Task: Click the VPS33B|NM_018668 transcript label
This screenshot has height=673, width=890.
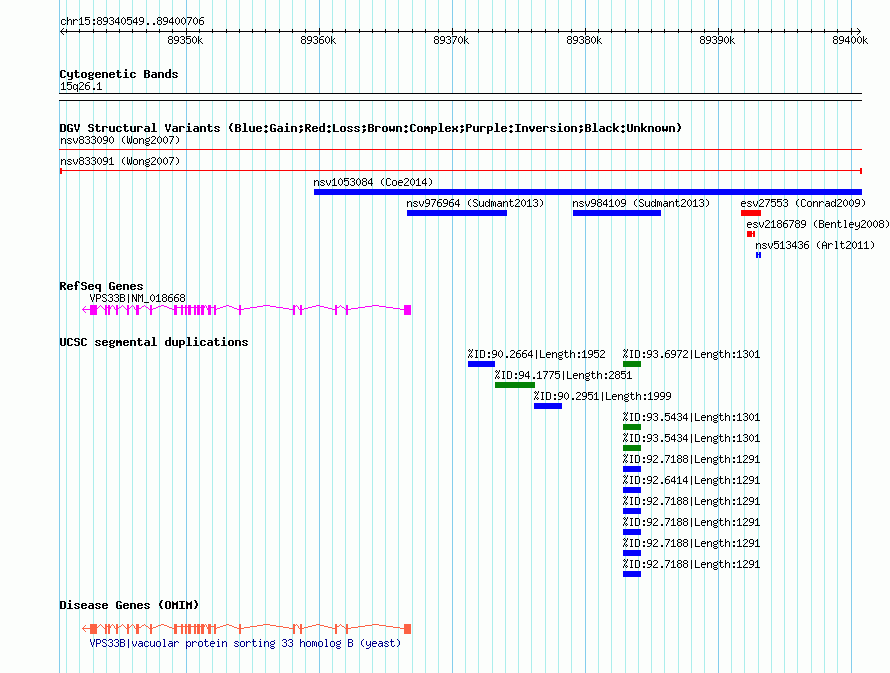Action: point(137,298)
